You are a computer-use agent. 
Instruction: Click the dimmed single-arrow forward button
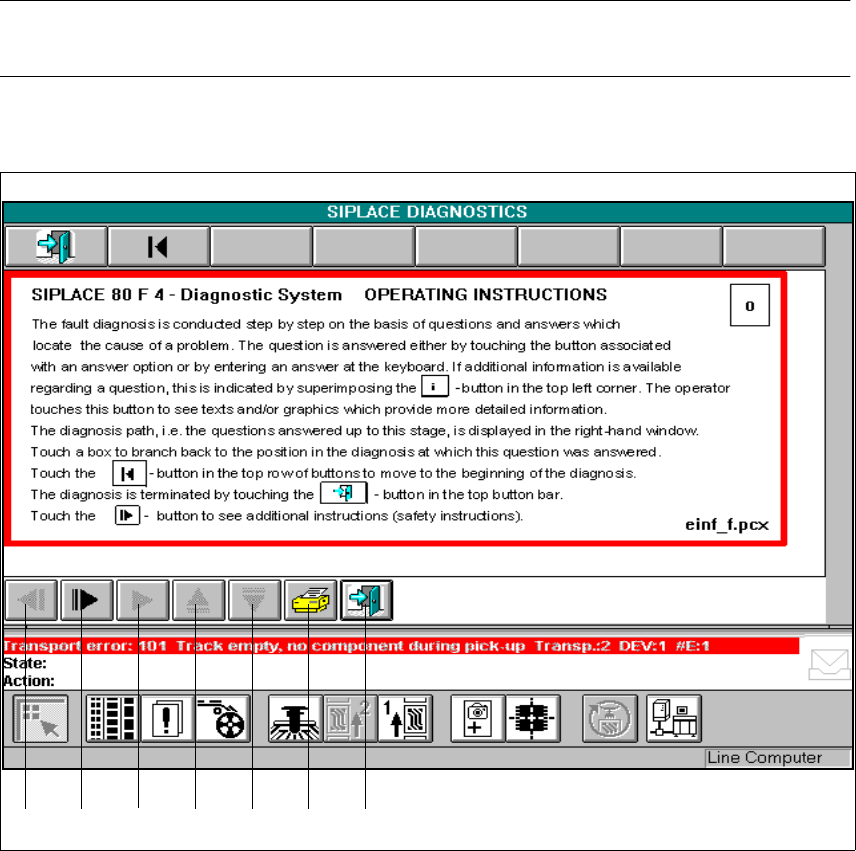(x=143, y=600)
